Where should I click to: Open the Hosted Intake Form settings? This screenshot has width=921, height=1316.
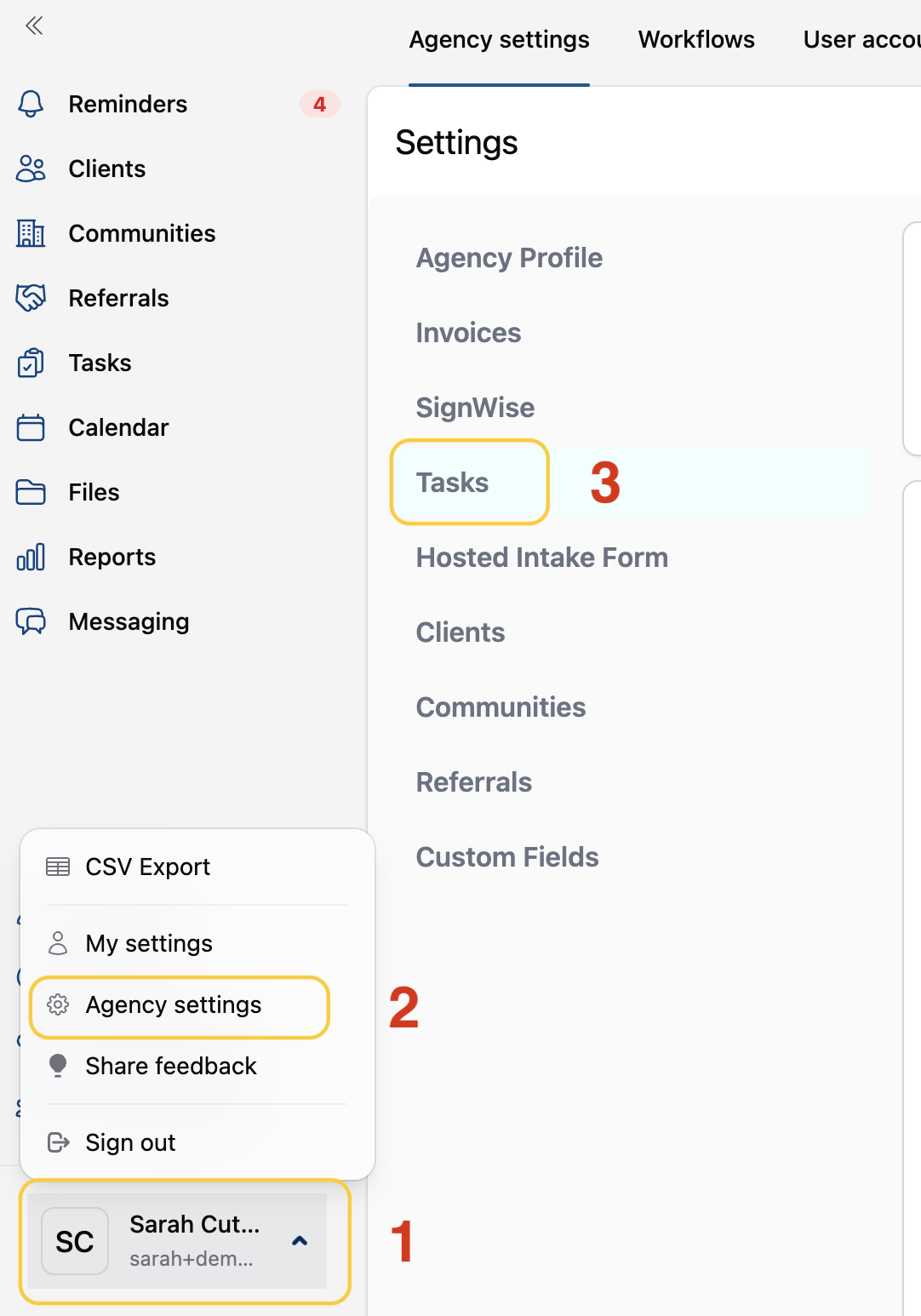pos(541,558)
